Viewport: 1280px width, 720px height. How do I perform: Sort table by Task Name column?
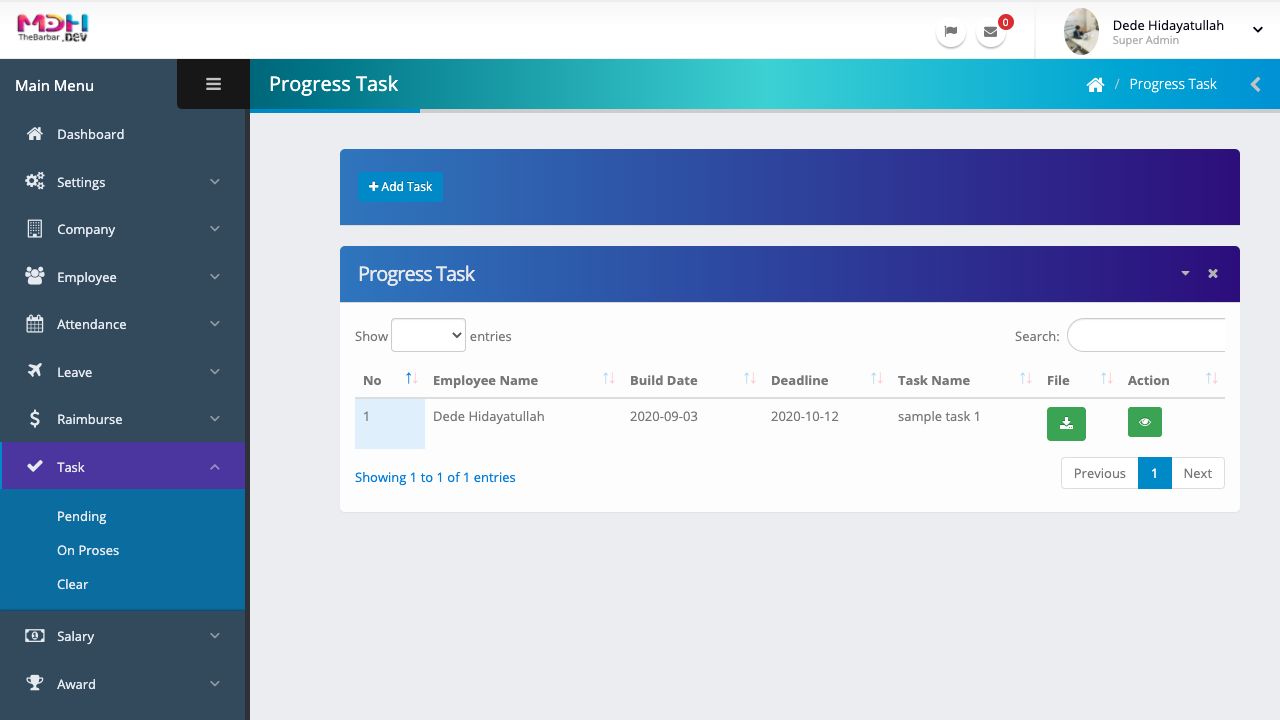tap(964, 380)
